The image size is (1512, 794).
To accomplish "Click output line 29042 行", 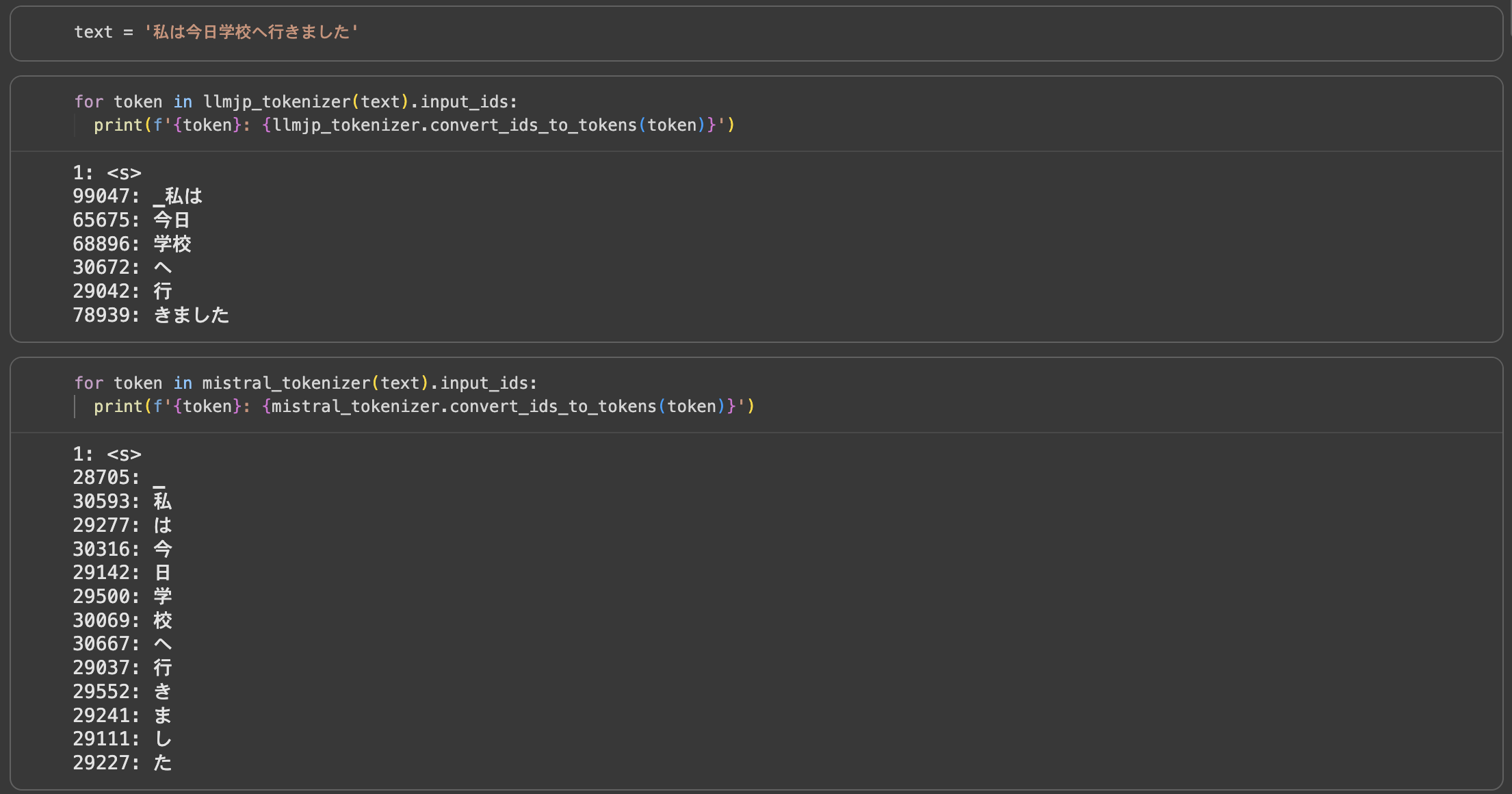I will click(122, 292).
